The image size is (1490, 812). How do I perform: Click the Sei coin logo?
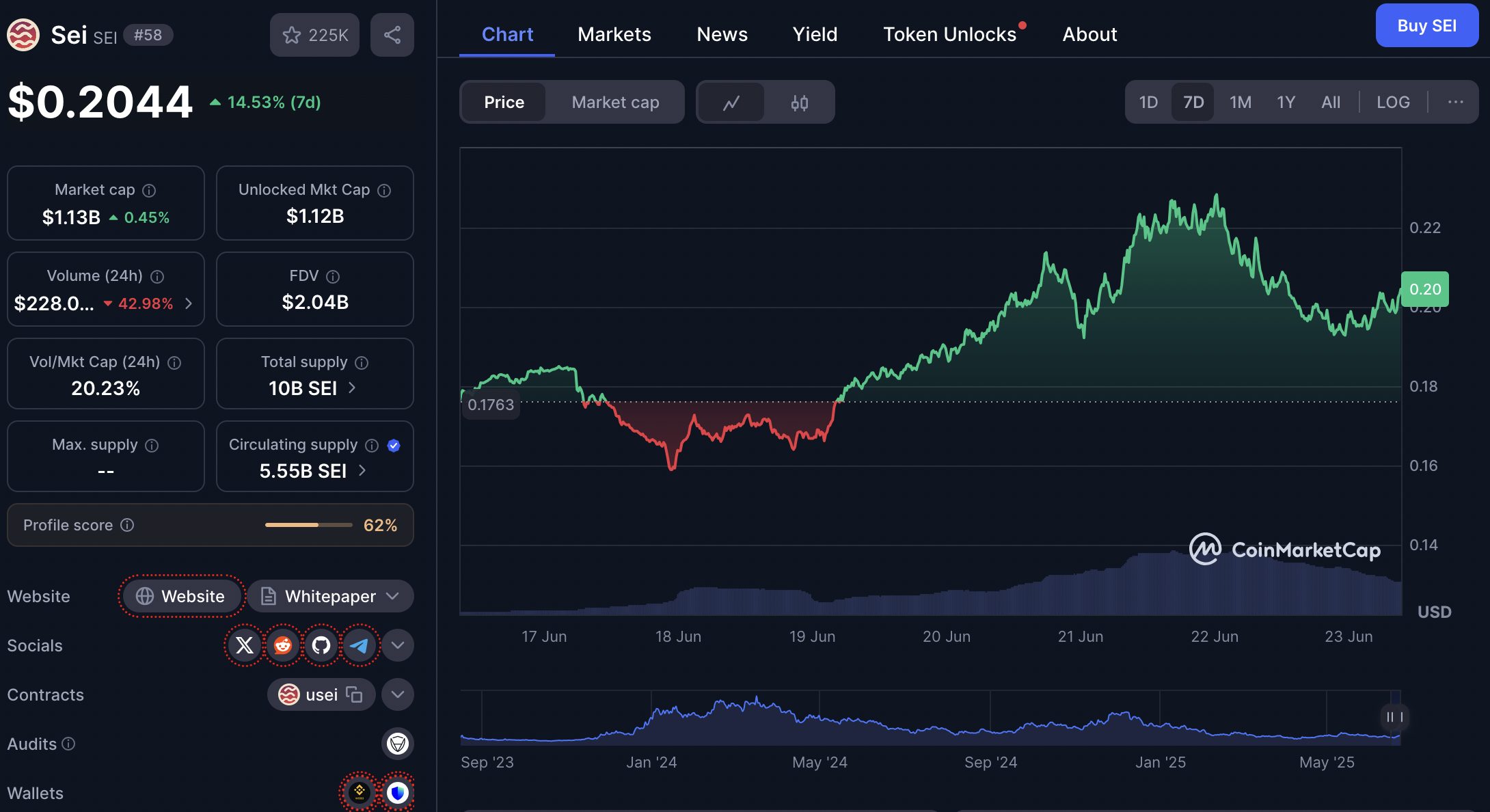23,35
